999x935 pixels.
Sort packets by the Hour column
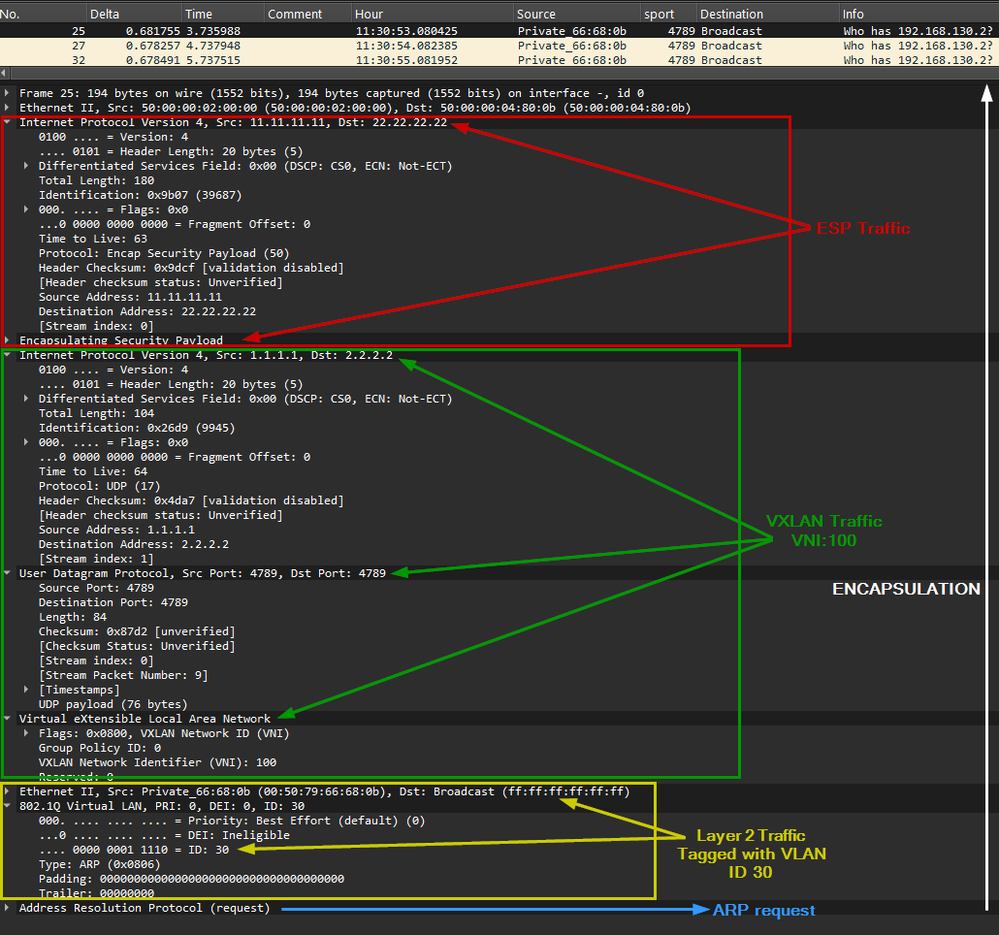coord(433,14)
